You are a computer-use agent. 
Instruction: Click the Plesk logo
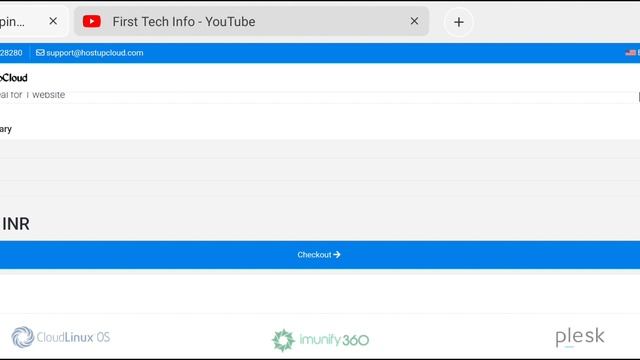580,337
